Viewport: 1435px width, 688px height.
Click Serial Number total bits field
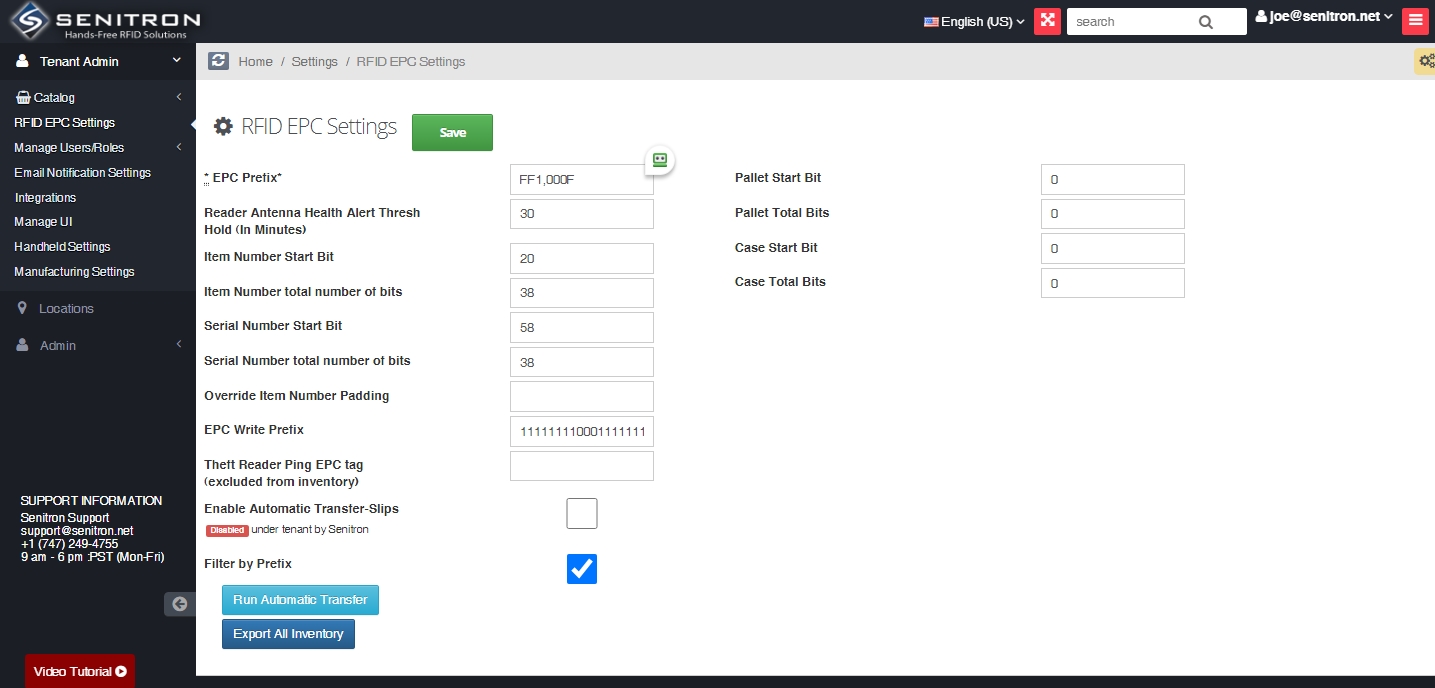tap(582, 362)
